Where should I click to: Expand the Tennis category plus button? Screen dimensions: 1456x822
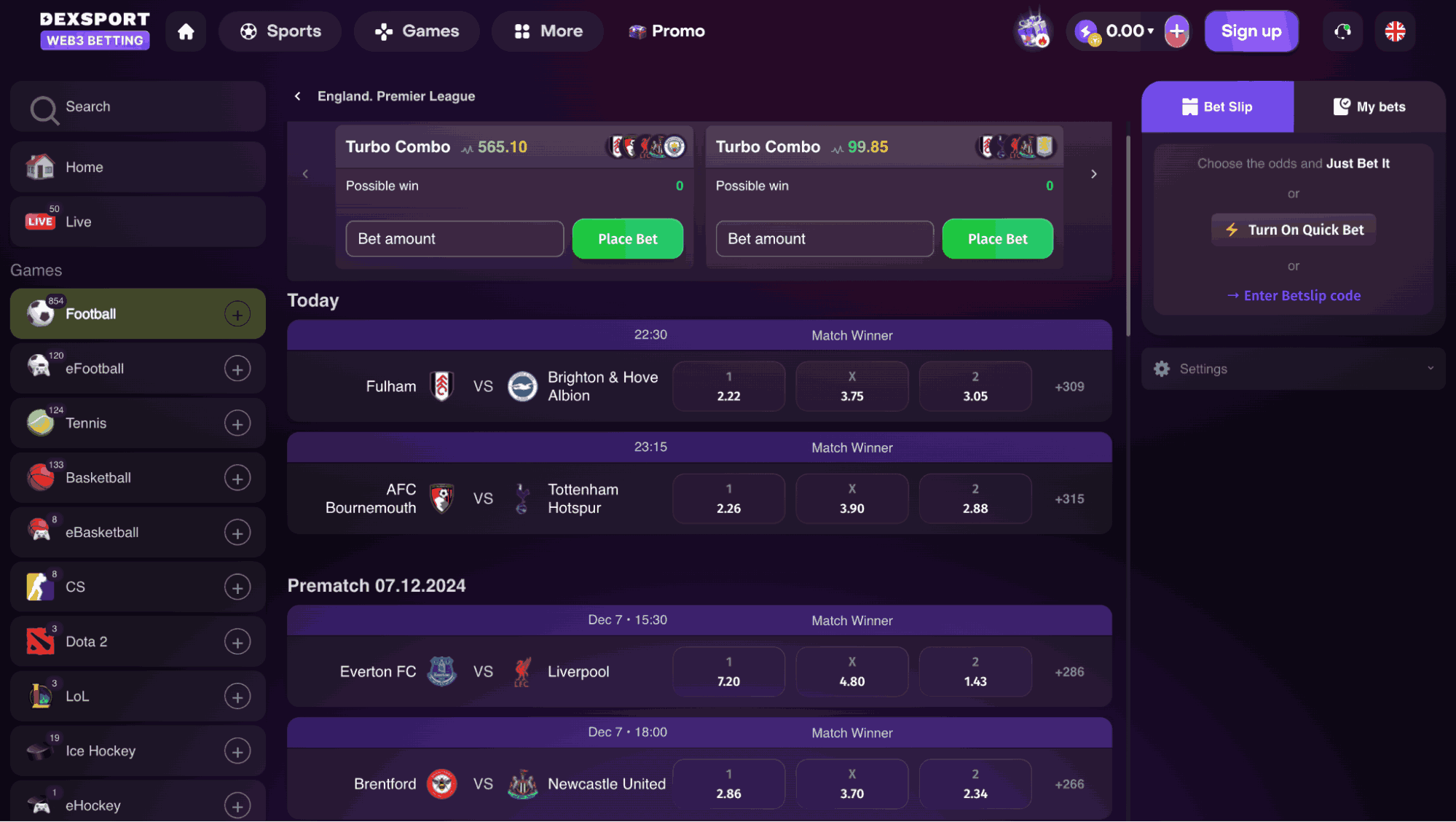pos(237,423)
